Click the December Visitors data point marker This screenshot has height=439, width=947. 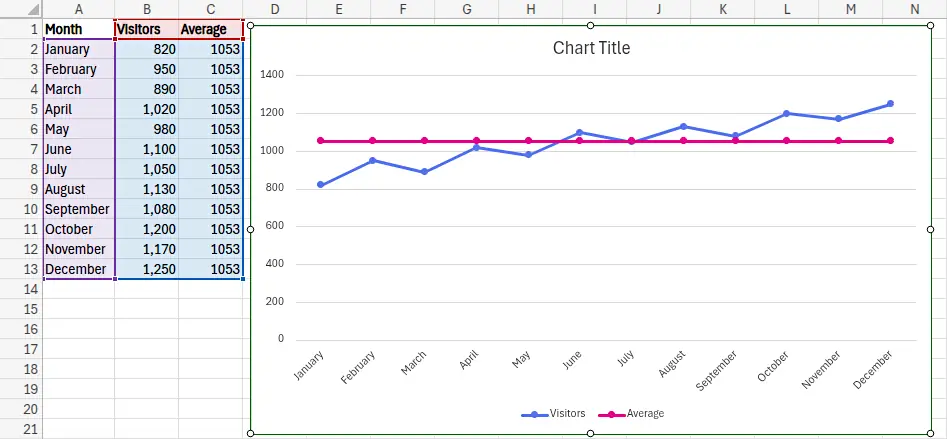(x=890, y=104)
